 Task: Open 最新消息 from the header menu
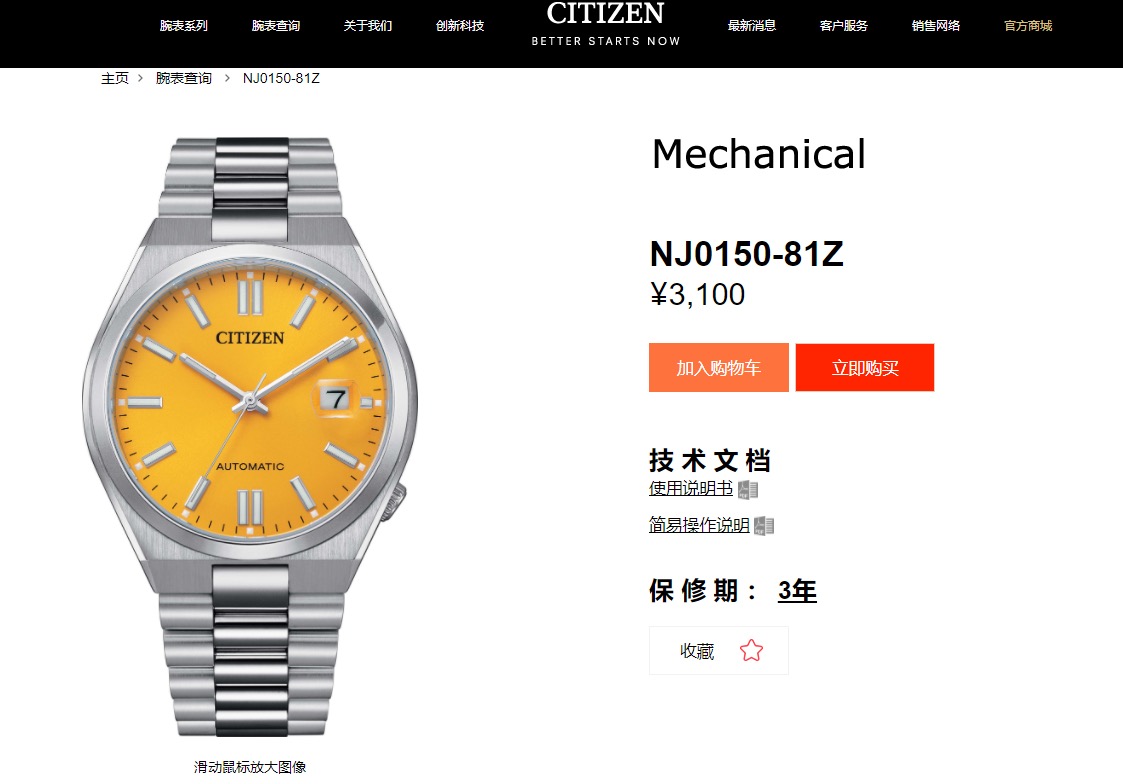click(751, 26)
